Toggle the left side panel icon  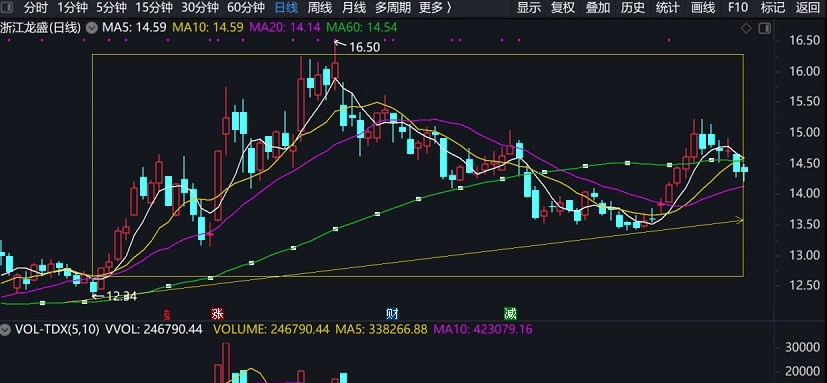pos(7,8)
